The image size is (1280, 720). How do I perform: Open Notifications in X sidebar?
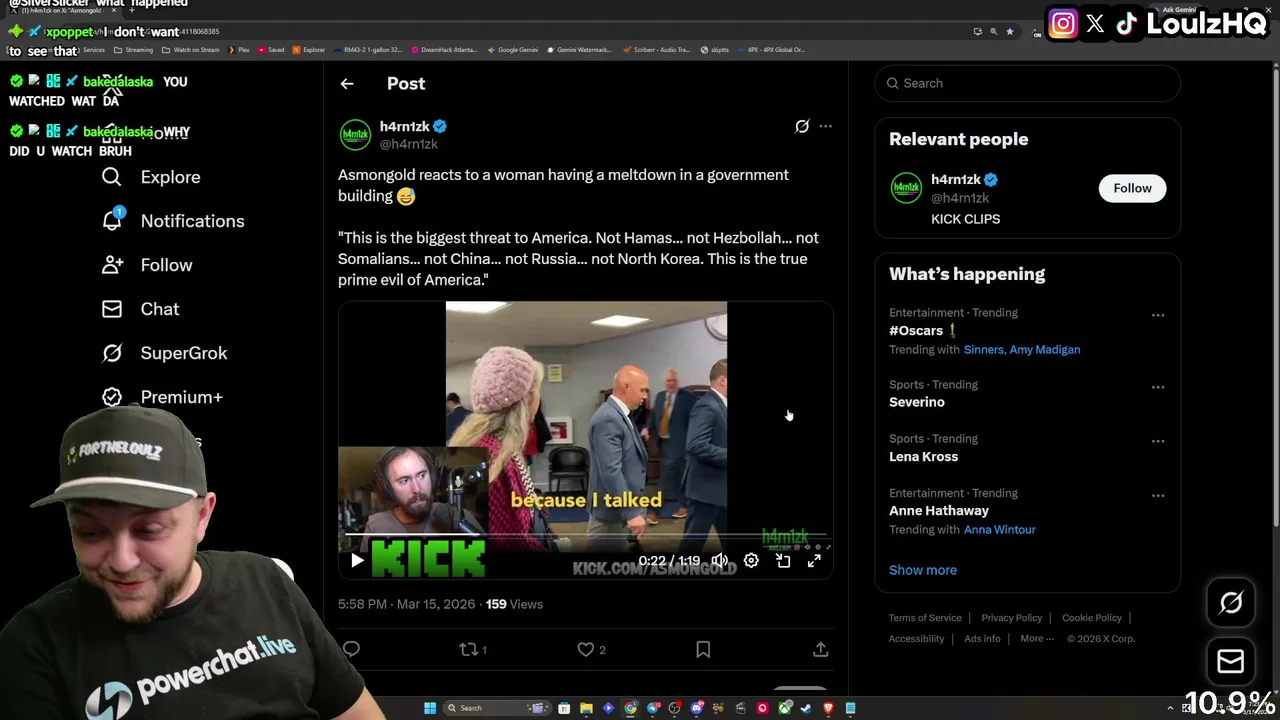pos(173,221)
